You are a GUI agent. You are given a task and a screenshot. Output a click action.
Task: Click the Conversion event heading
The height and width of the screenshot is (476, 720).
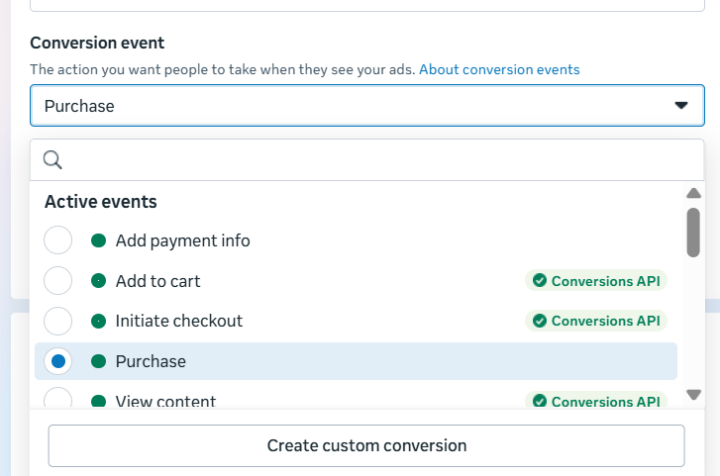coord(97,43)
